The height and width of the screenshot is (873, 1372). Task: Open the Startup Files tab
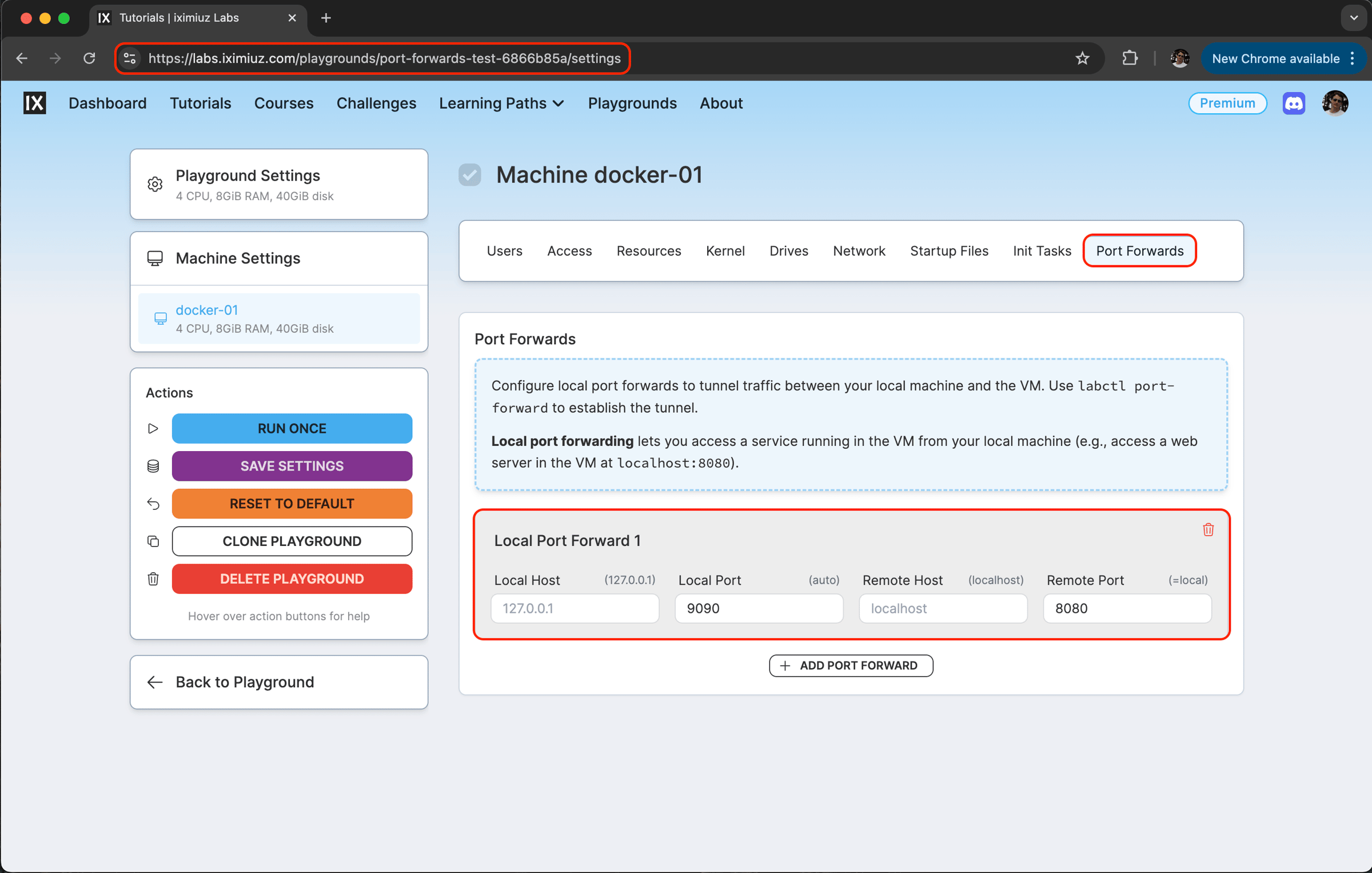[x=948, y=251]
